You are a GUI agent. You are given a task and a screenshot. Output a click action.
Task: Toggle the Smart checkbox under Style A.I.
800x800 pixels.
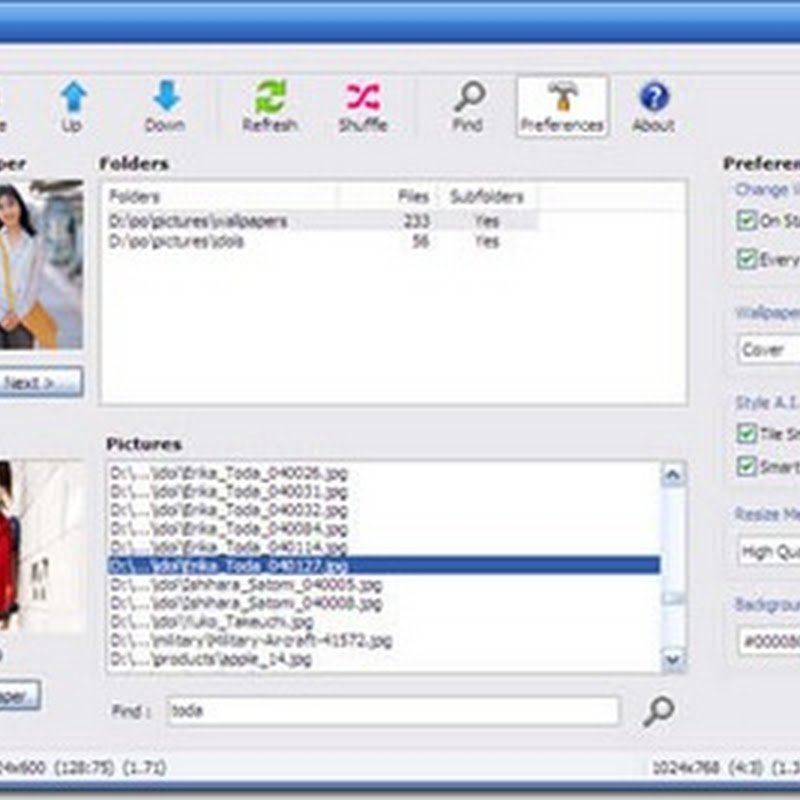tap(746, 466)
